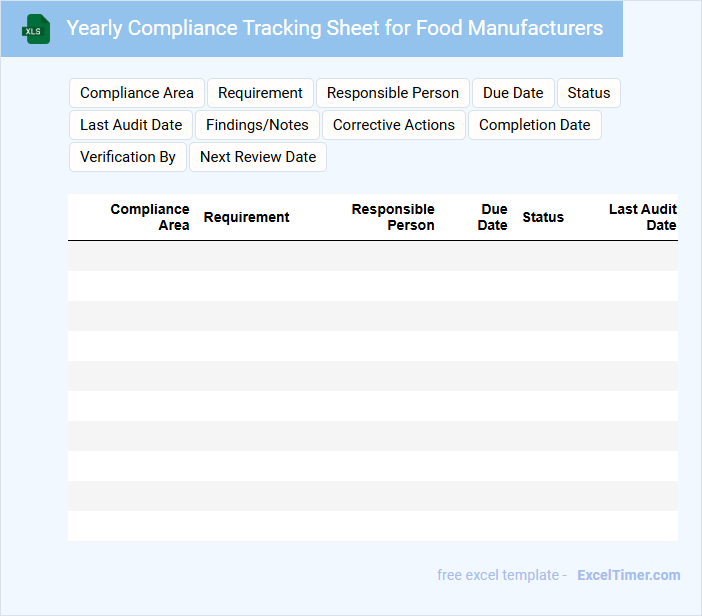Screen dimensions: 702x616
Task: Choose the Due Date tag
Action: point(513,93)
